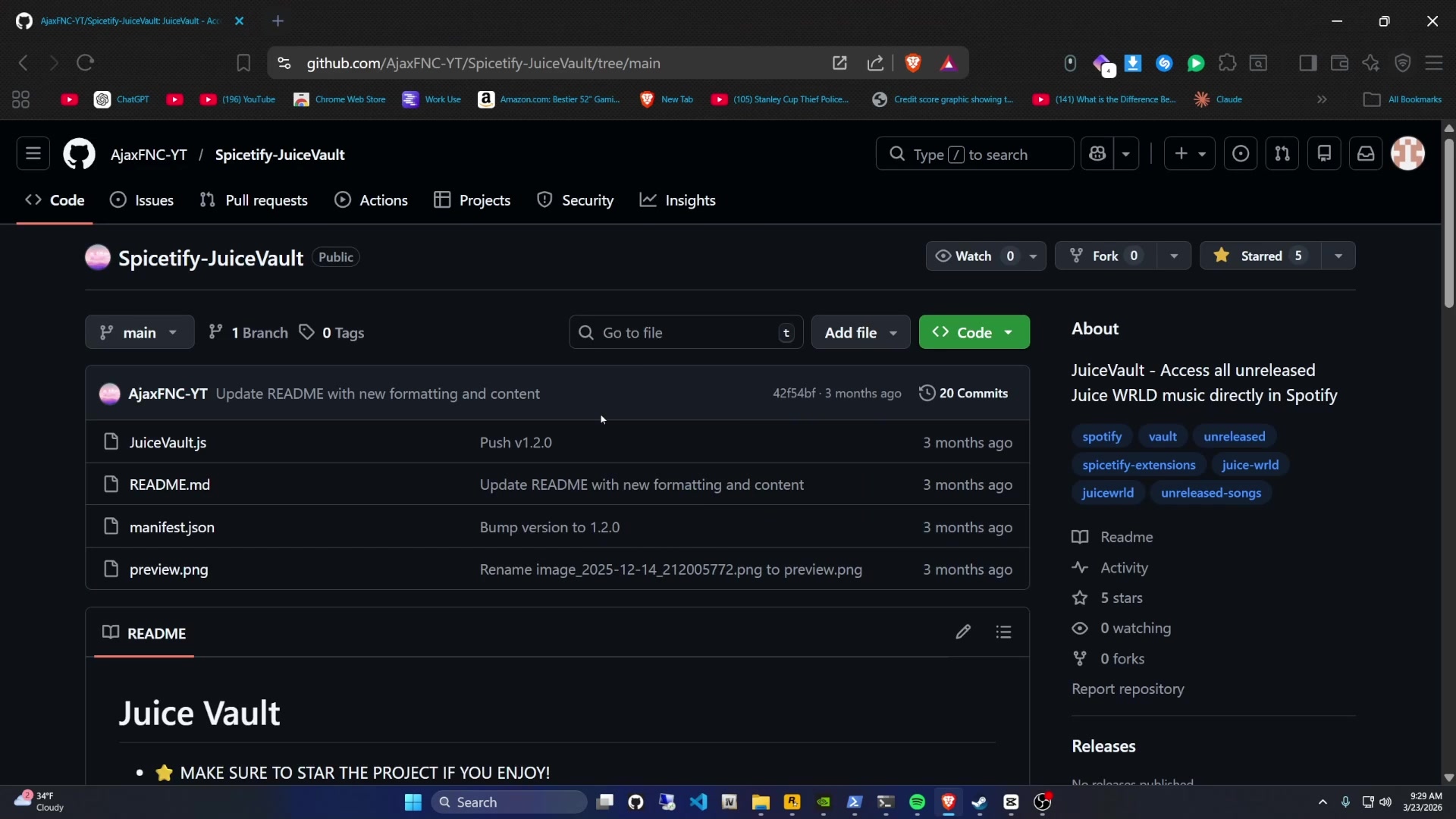Click Brave Shields icon in address bar
Viewport: 1456px width, 819px height.
[913, 63]
